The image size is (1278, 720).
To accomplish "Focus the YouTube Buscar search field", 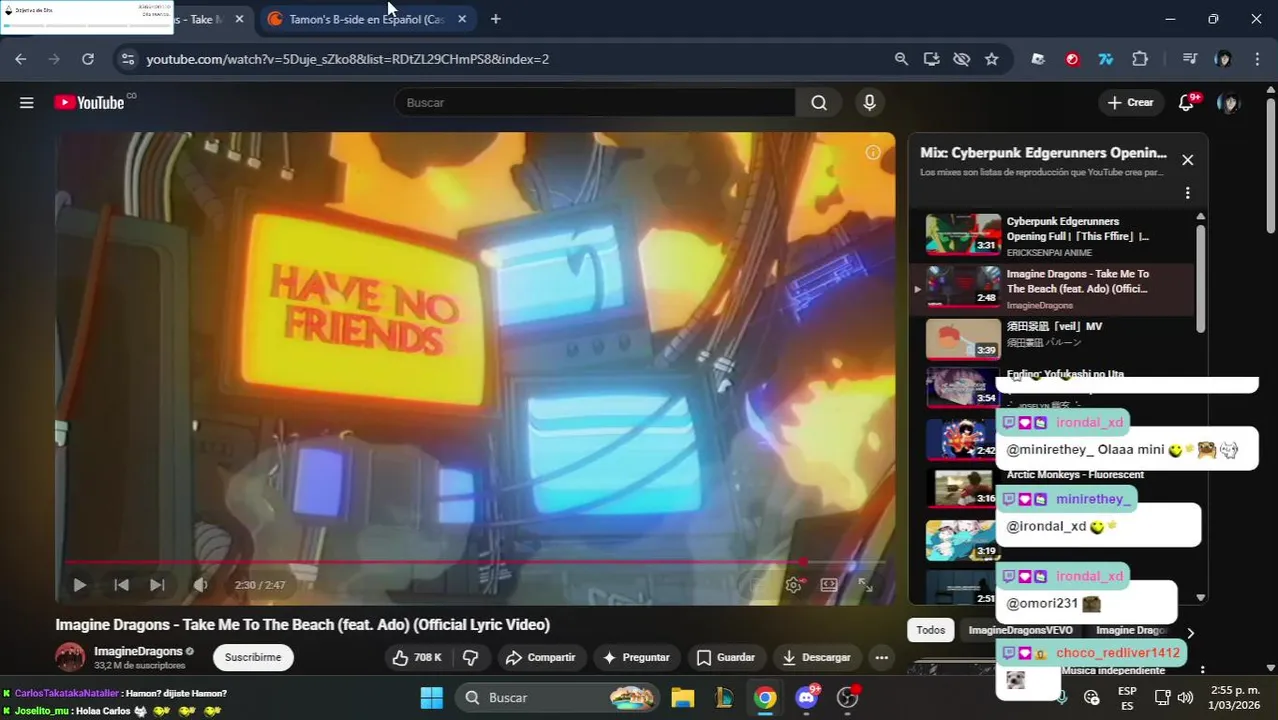I will pyautogui.click(x=595, y=102).
